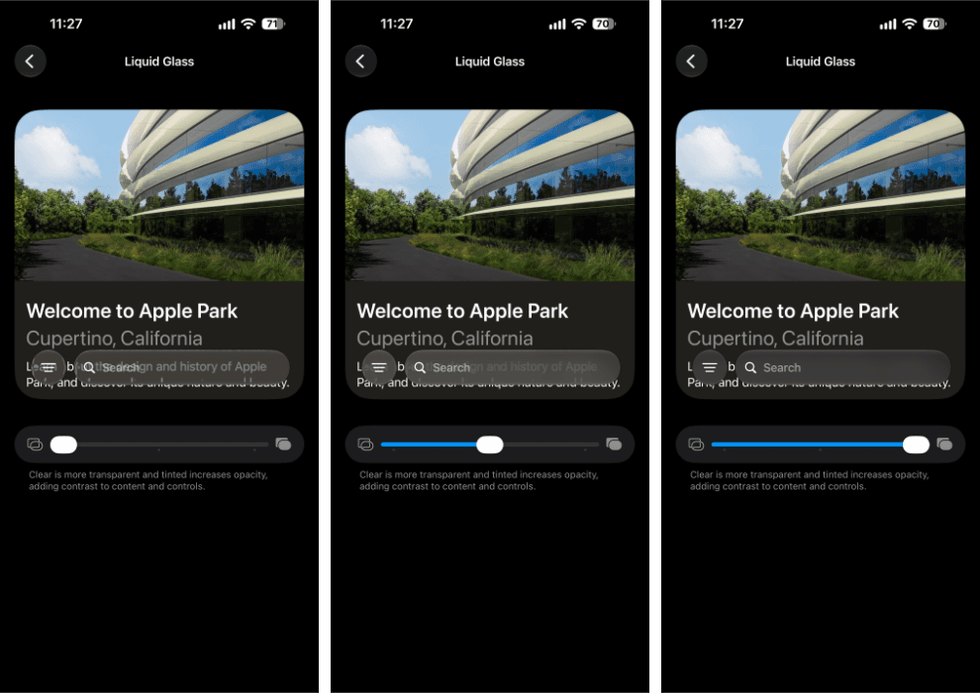980x693 pixels.
Task: Open the filter list button in the right screen
Action: (x=709, y=367)
